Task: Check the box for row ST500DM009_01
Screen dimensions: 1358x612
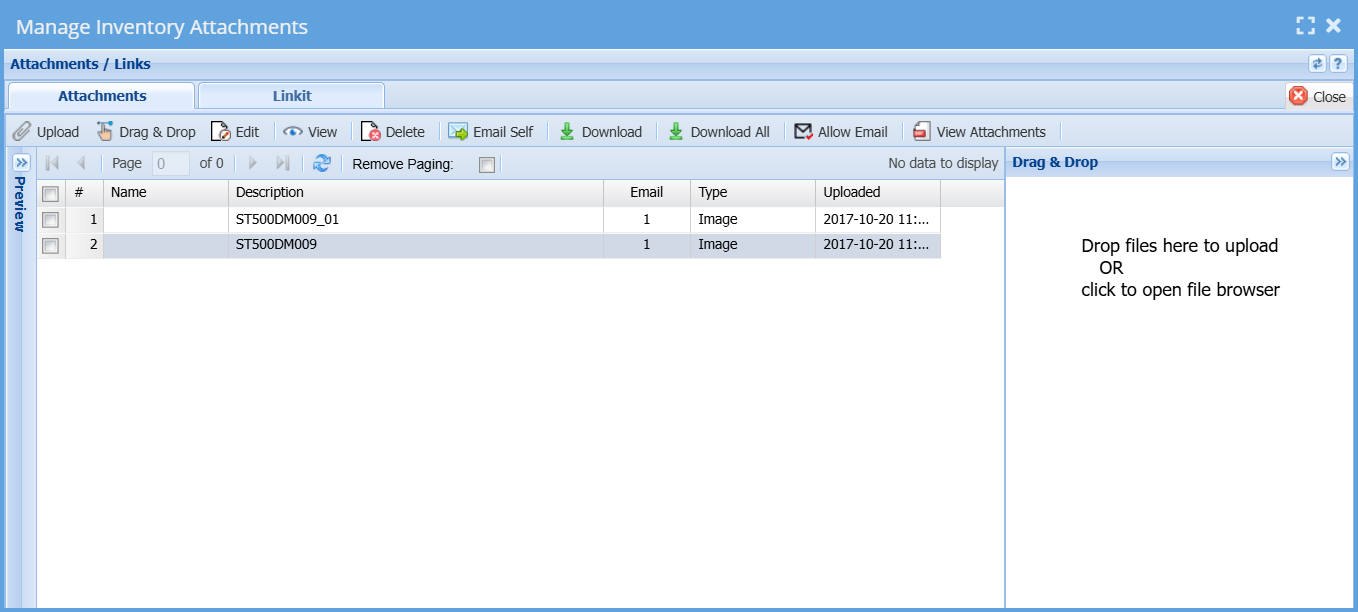Action: 51,220
